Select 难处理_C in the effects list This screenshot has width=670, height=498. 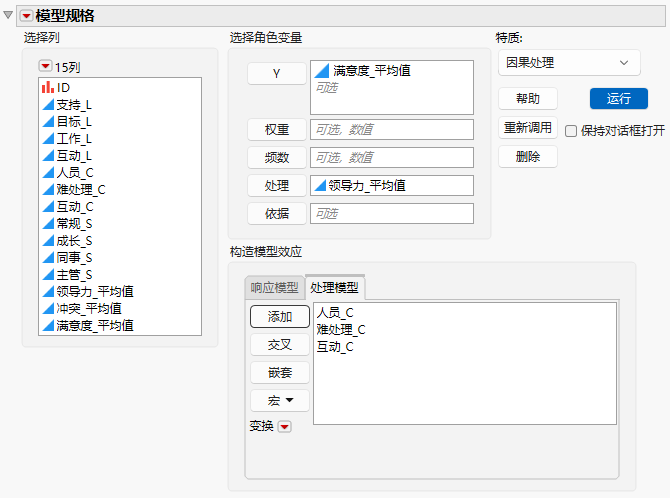[341, 330]
